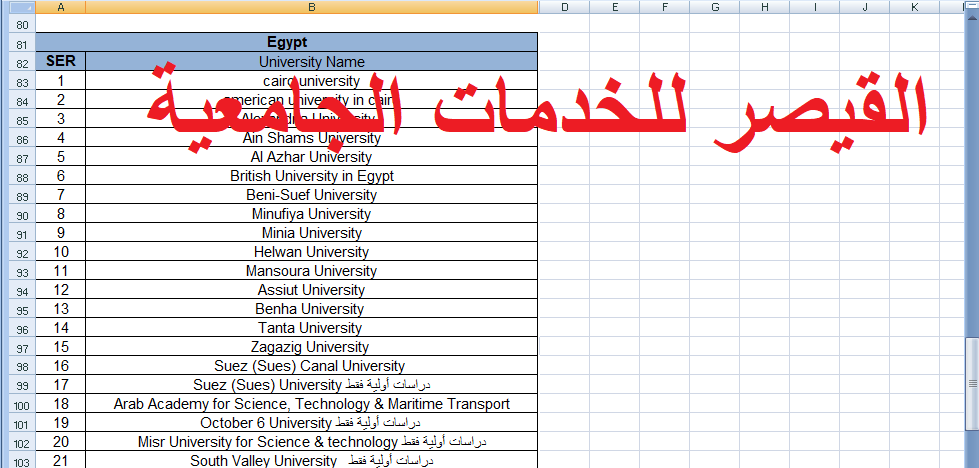Click the "SER" header cell
The width and height of the screenshot is (979, 468).
(x=61, y=61)
